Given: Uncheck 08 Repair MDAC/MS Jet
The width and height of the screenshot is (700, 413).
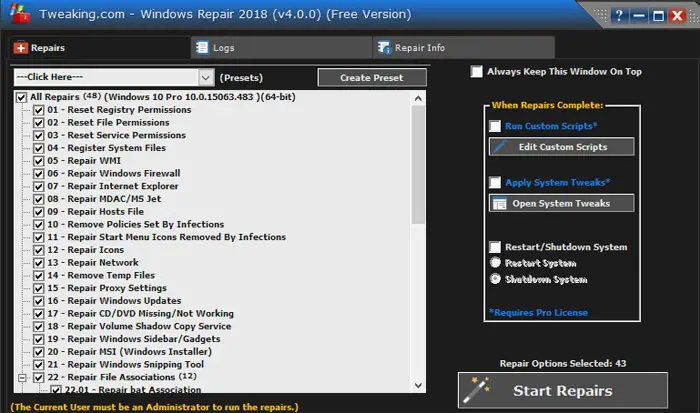Looking at the screenshot, I should click(39, 199).
